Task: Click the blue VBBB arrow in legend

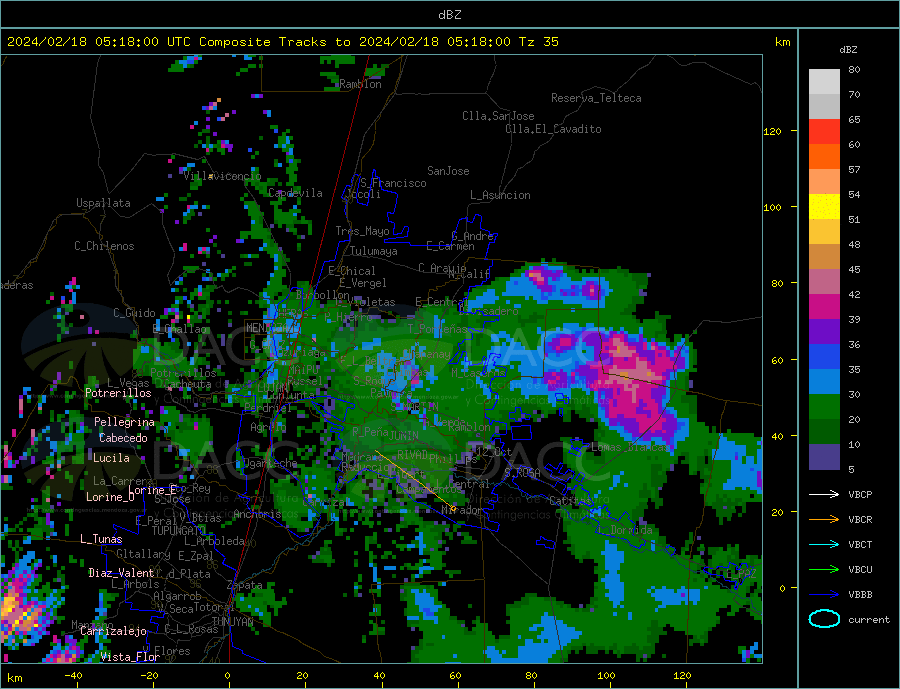Action: pos(824,595)
